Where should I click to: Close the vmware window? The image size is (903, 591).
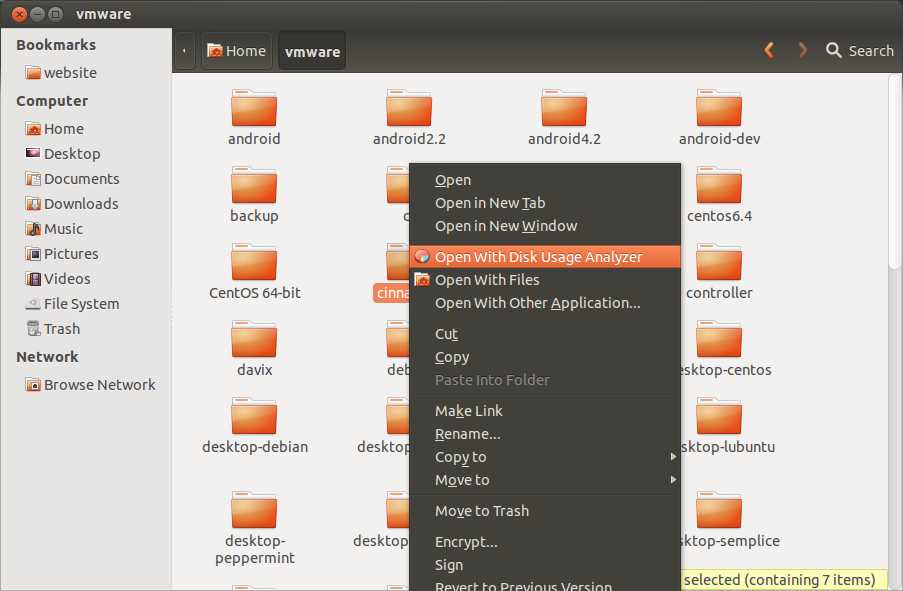[20, 14]
